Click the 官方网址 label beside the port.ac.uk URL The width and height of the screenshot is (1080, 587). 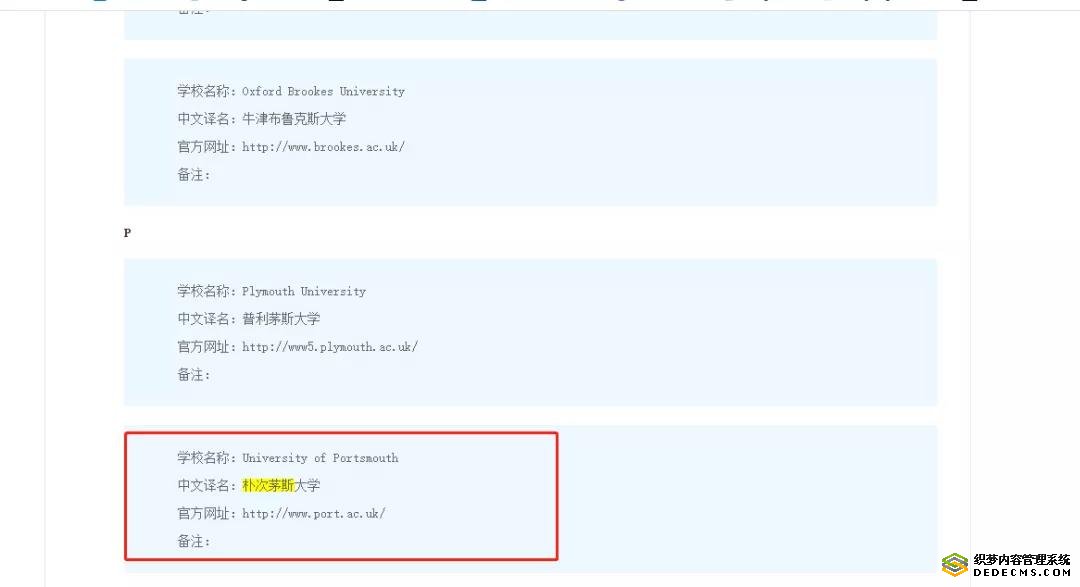pyautogui.click(x=207, y=513)
